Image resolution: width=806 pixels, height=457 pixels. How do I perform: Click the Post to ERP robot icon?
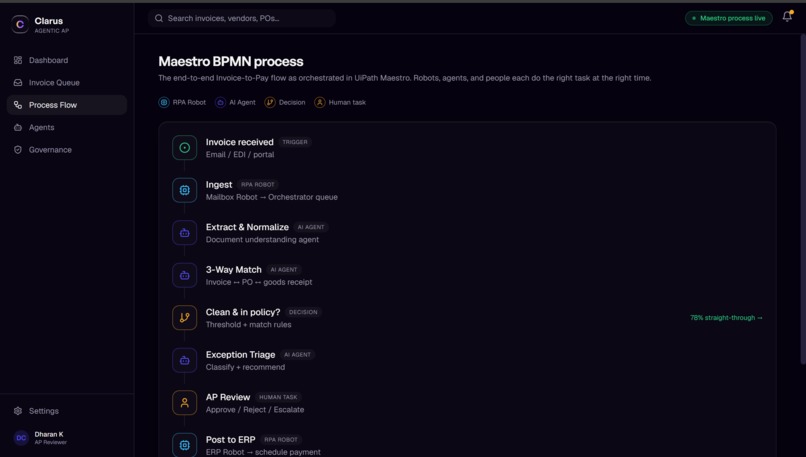185,445
